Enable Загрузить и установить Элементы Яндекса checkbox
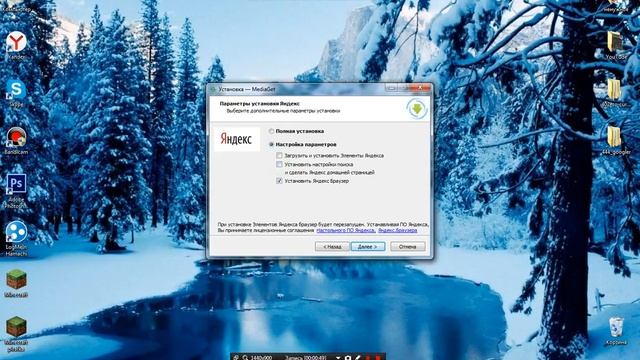Viewport: 640px width, 360px height. [x=279, y=156]
